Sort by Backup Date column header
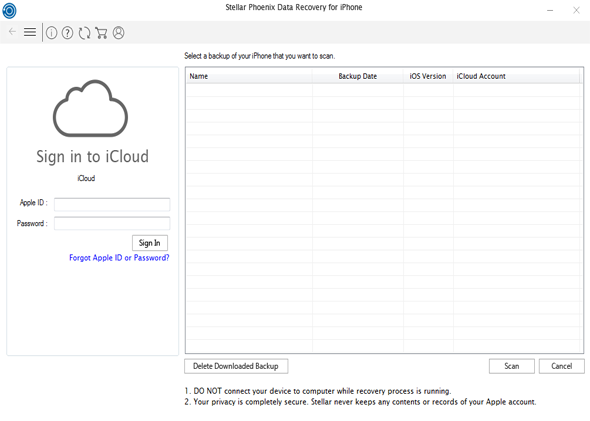590x421 pixels. [x=357, y=76]
